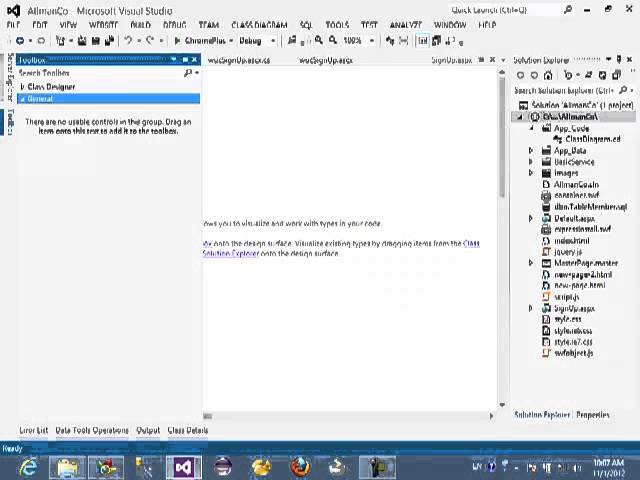Viewport: 640px width, 480px height.
Task: Open the CLASS DIAGRAM menu
Action: coord(259,25)
